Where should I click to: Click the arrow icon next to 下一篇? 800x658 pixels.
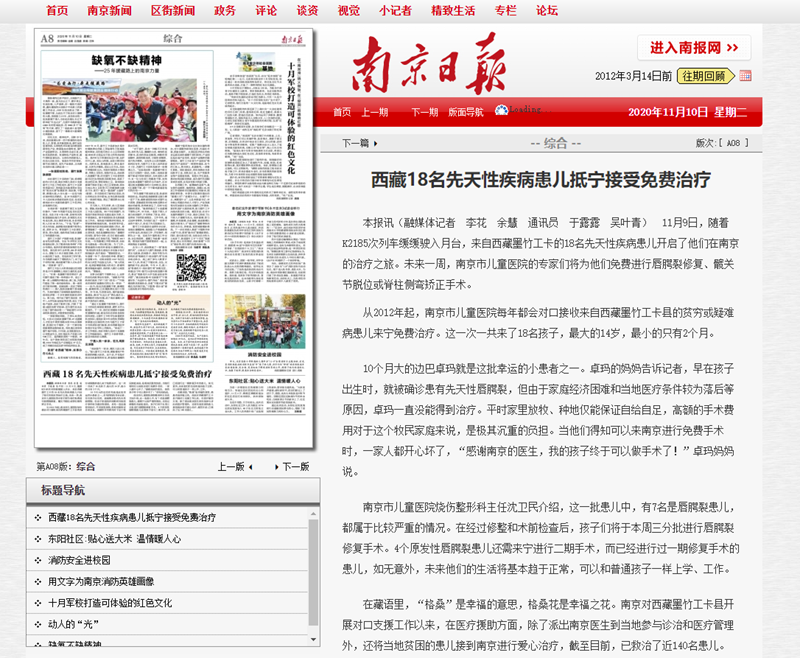click(376, 141)
